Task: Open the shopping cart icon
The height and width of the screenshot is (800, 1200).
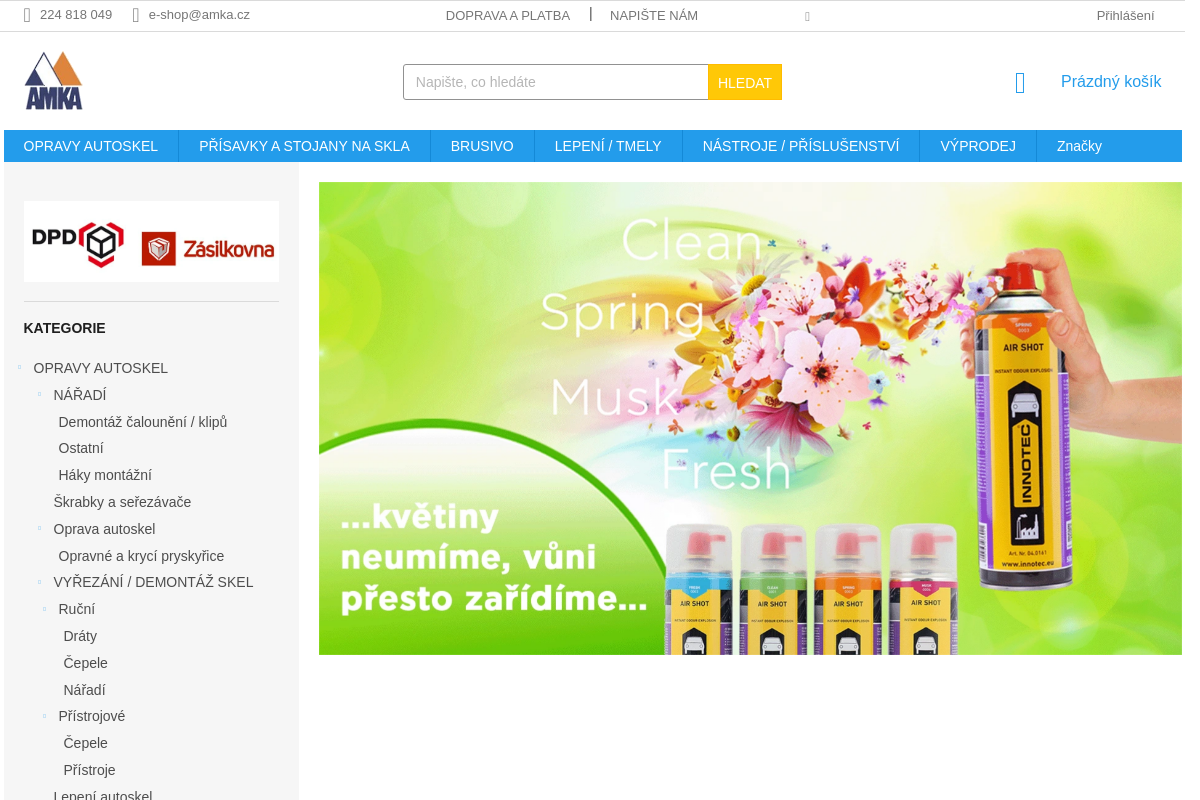Action: pyautogui.click(x=1019, y=83)
